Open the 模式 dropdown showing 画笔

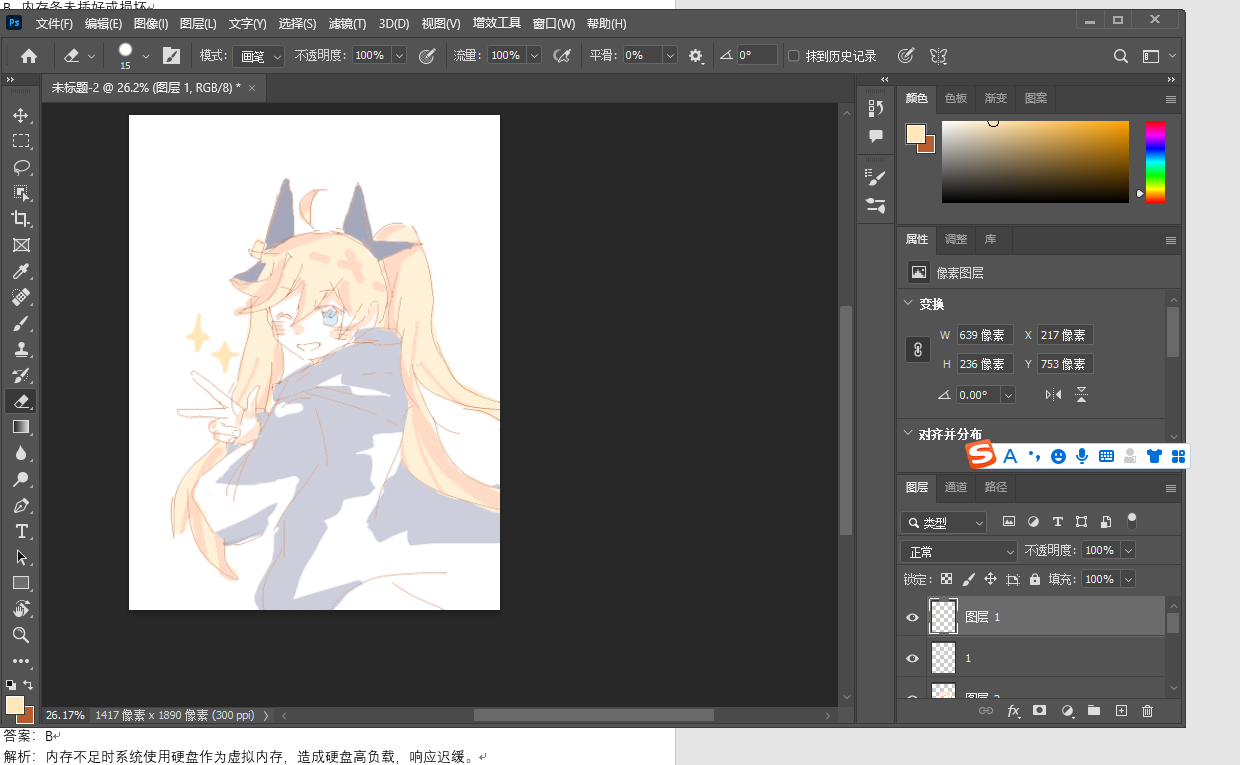coord(259,56)
